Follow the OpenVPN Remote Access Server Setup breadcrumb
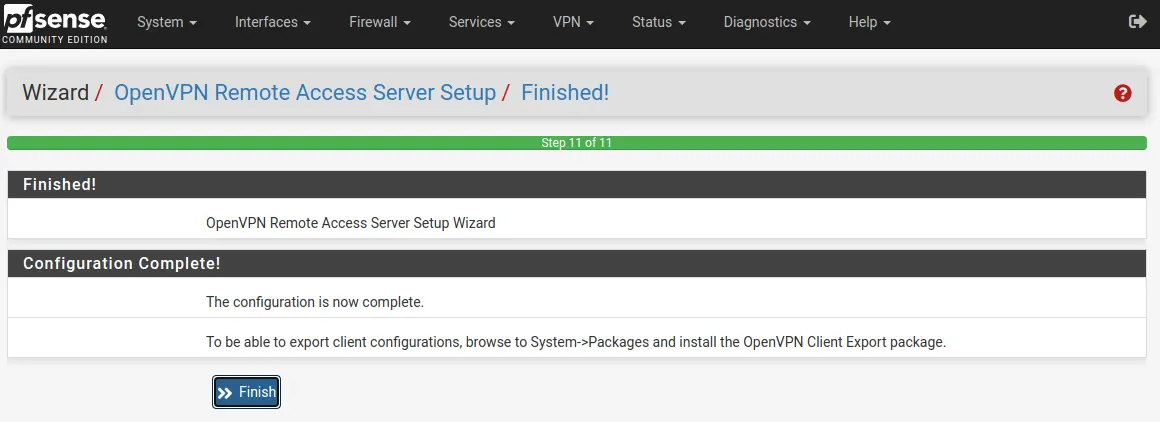Viewport: 1160px width, 422px height. click(305, 93)
